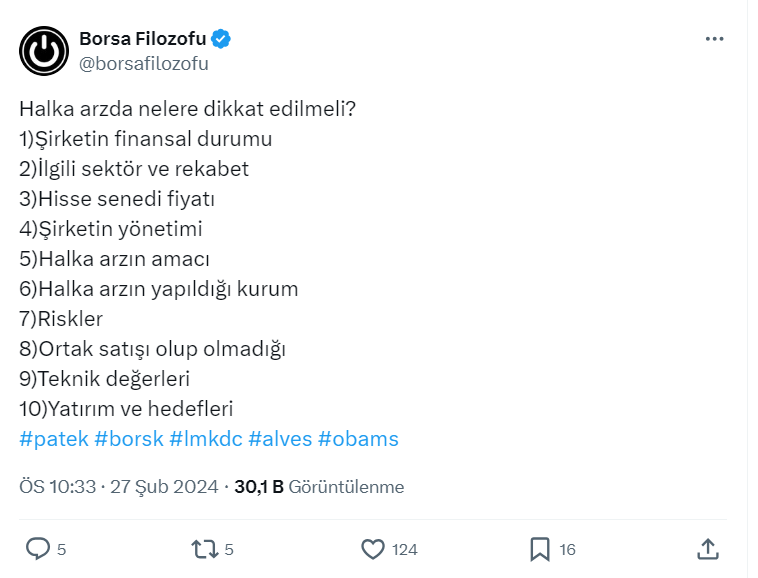Click the blue verified badge
Viewport: 758px width, 578px height.
221,39
